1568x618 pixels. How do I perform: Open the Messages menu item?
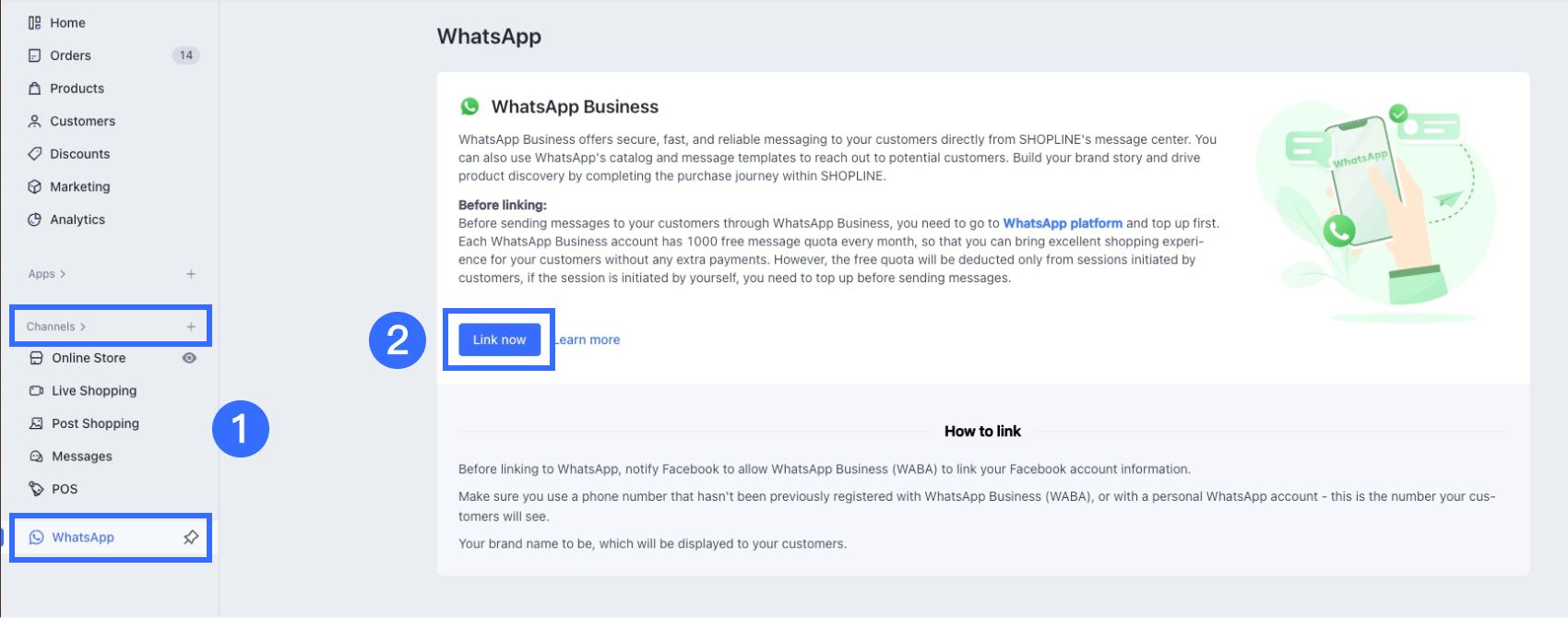[x=82, y=457]
